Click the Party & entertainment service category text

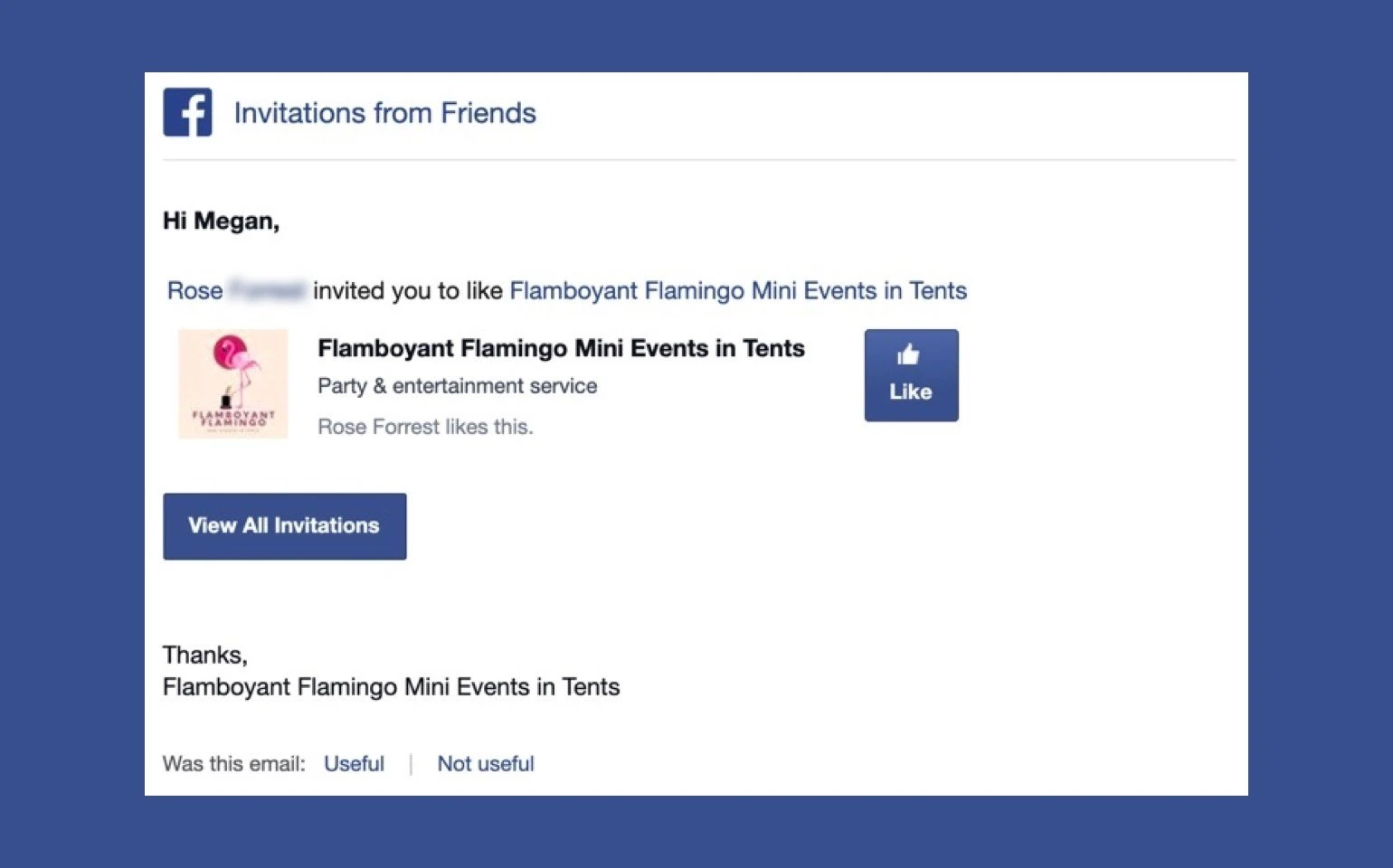click(457, 386)
